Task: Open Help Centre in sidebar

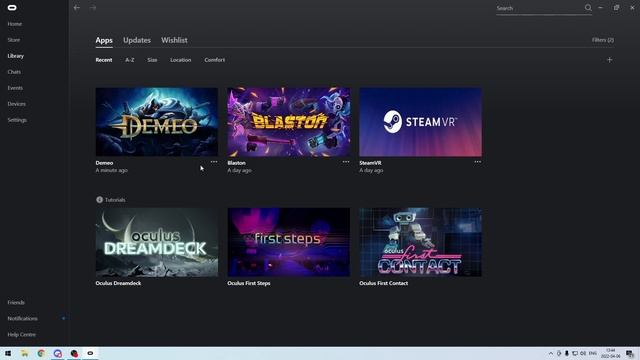Action: [x=22, y=334]
